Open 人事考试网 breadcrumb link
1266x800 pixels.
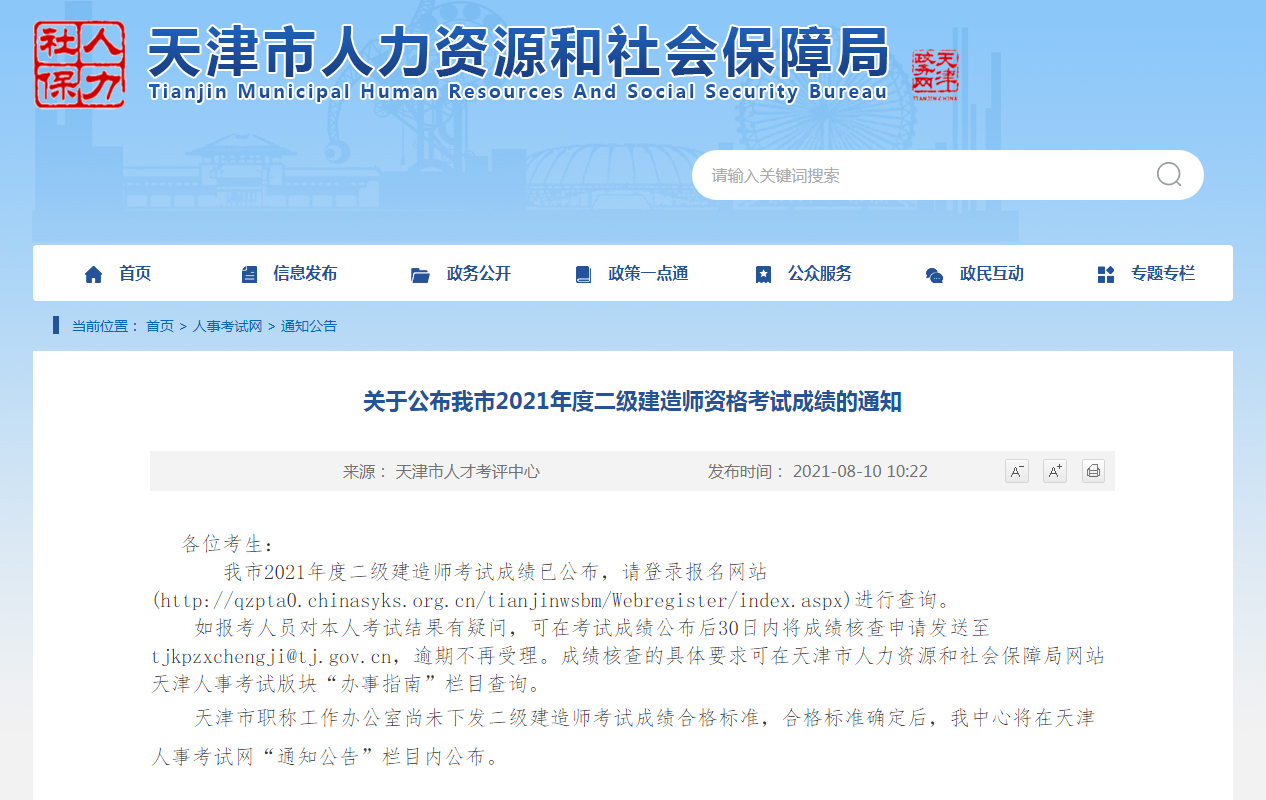coord(228,326)
